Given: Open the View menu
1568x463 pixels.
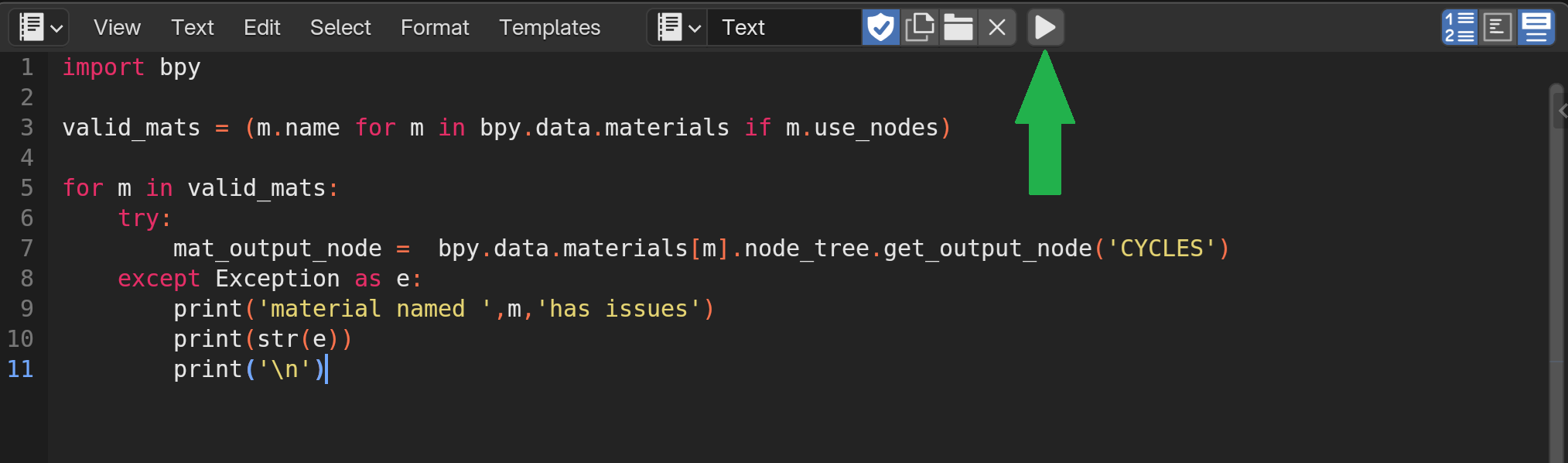Looking at the screenshot, I should [117, 28].
